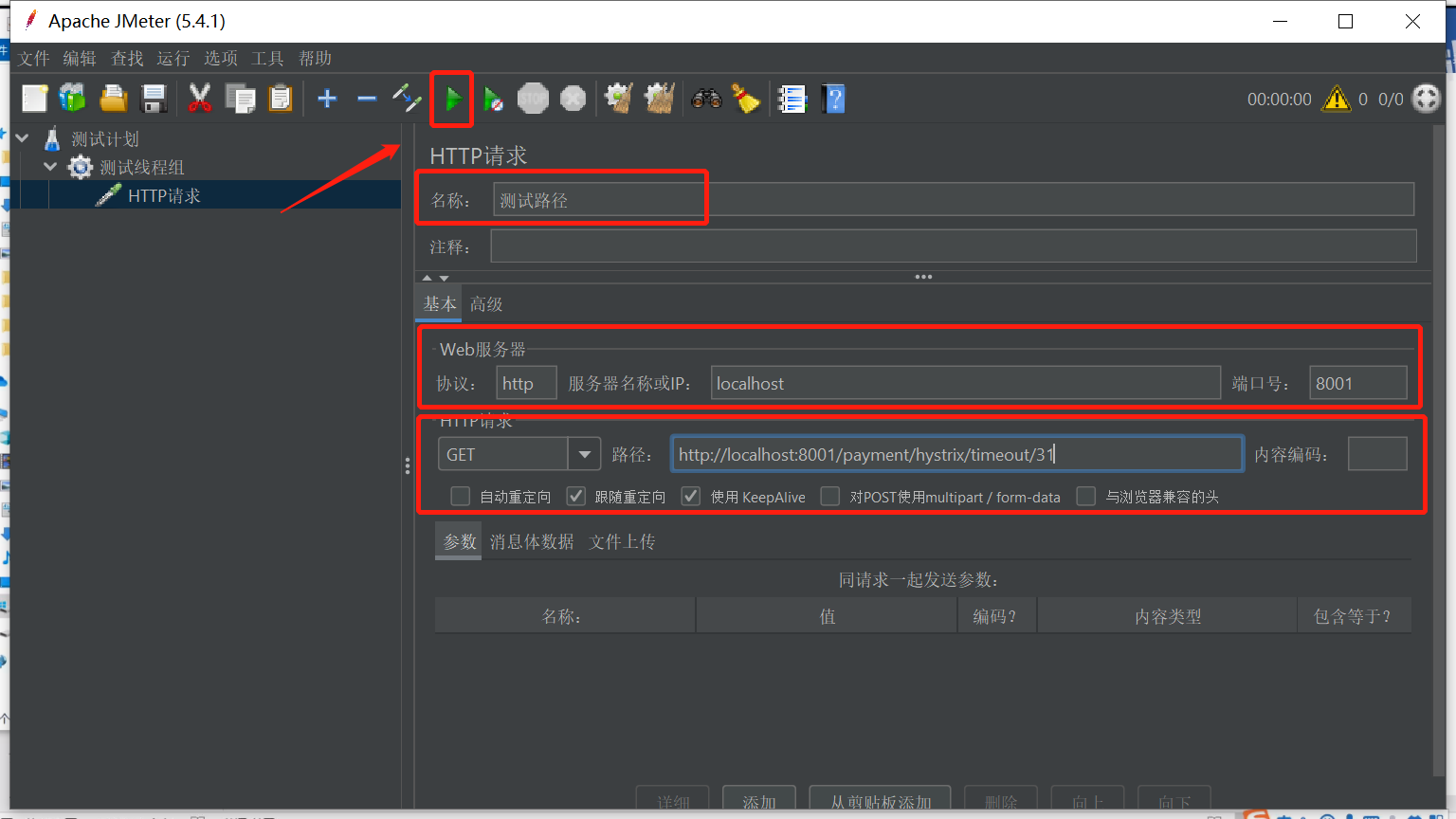The image size is (1456, 819).
Task: Click the 名称 field containing 测试路径
Action: pyautogui.click(x=954, y=200)
